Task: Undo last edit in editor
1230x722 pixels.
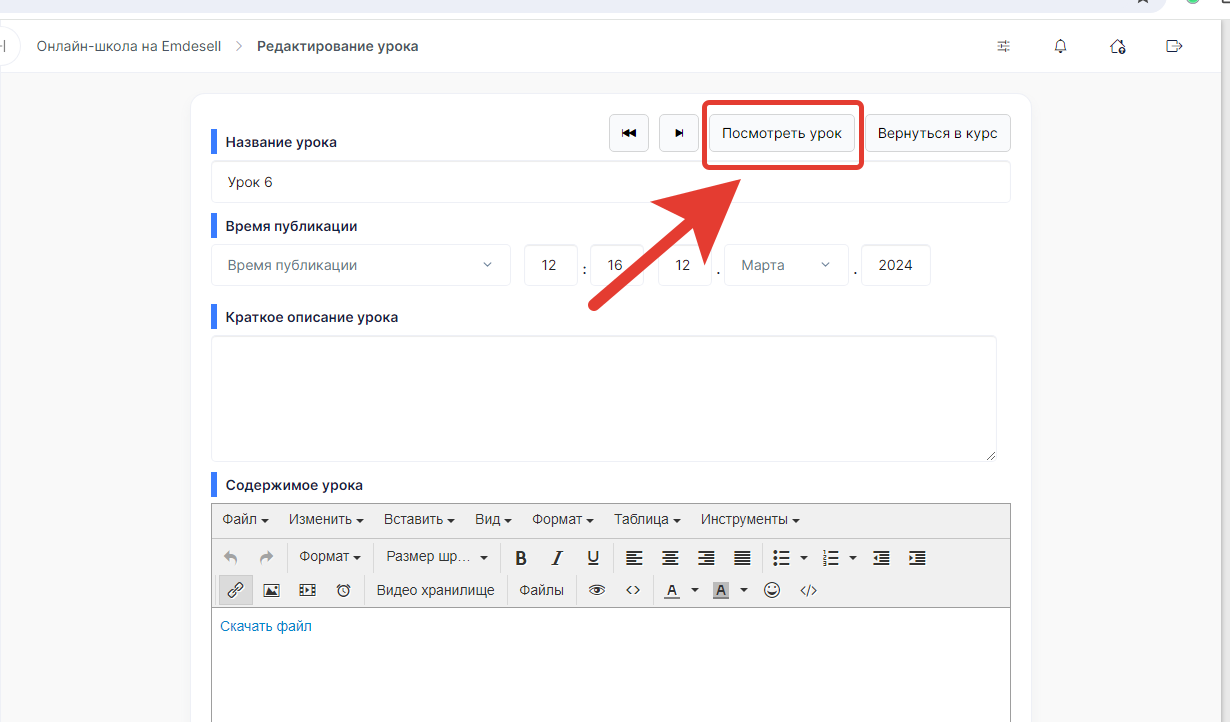Action: pyautogui.click(x=231, y=558)
